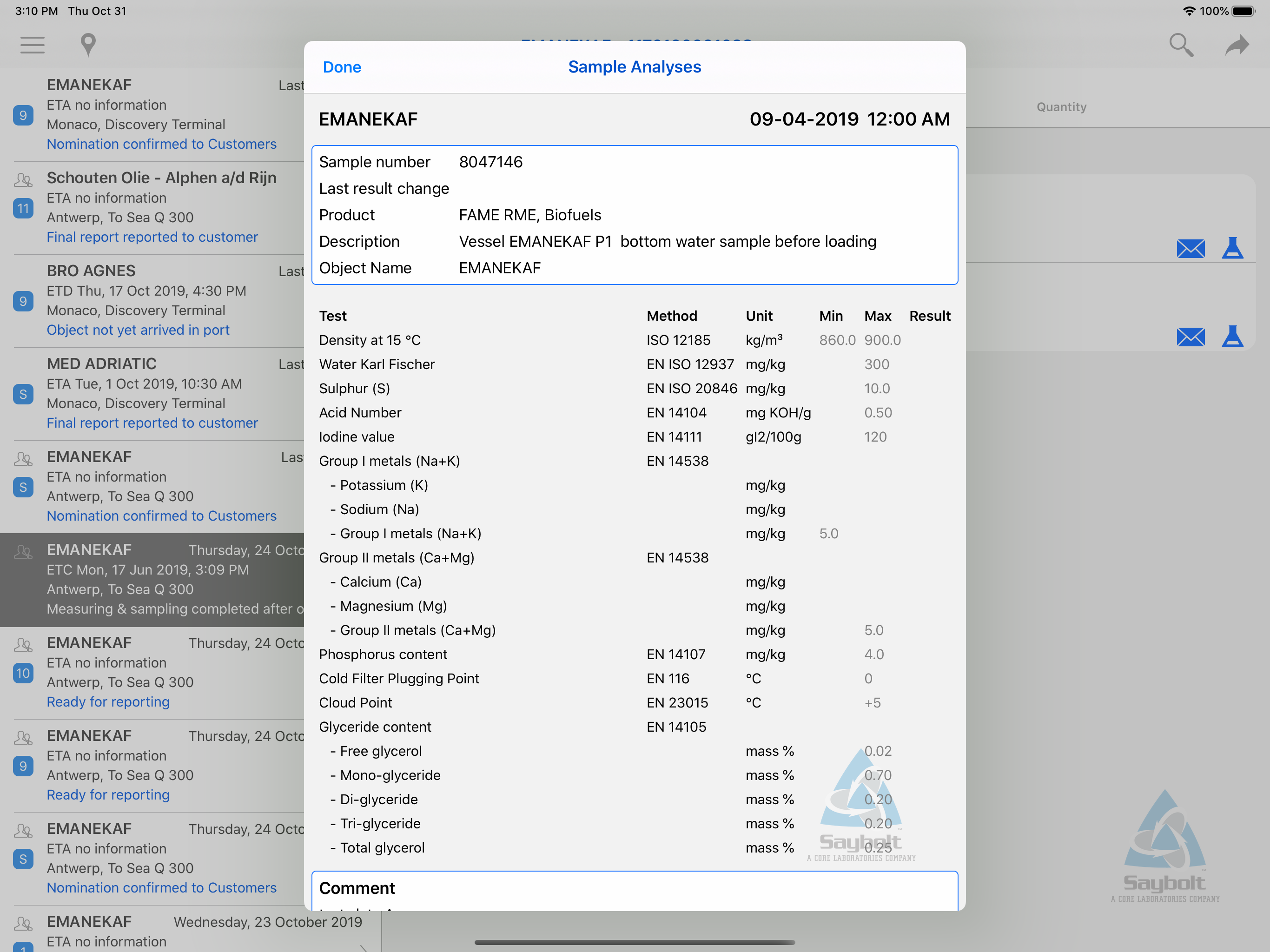
Task: Tap the lower envelope mail icon
Action: pyautogui.click(x=1190, y=337)
